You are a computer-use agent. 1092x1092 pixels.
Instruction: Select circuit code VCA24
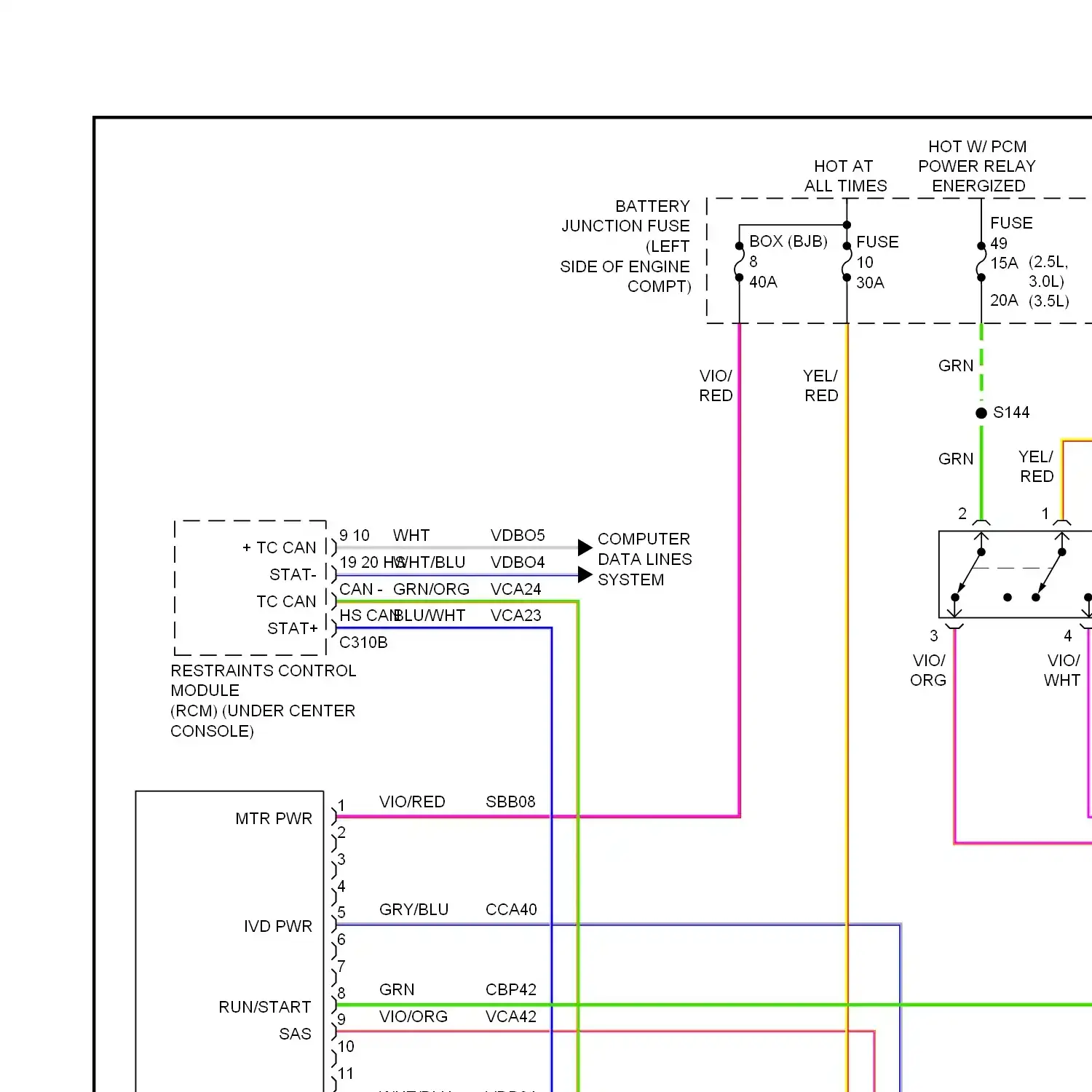click(515, 589)
